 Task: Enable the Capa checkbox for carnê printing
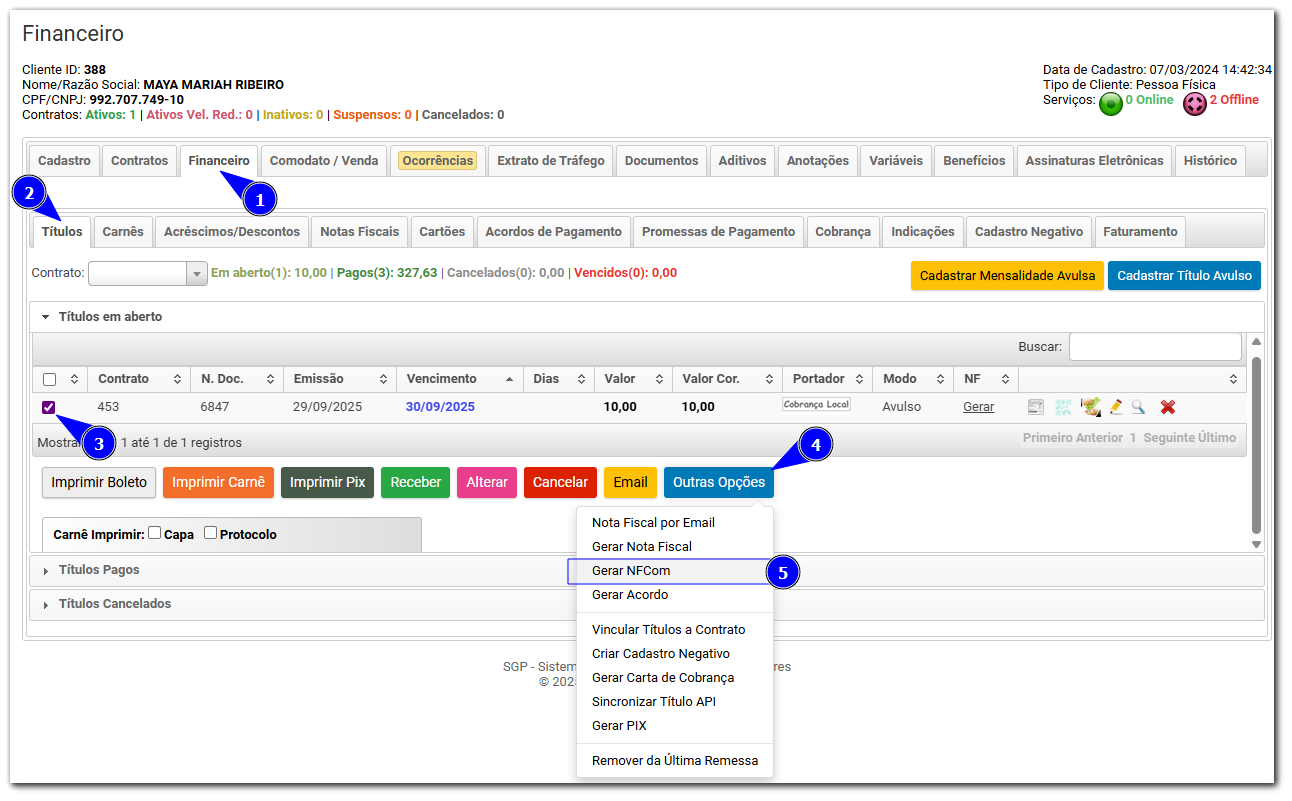155,533
